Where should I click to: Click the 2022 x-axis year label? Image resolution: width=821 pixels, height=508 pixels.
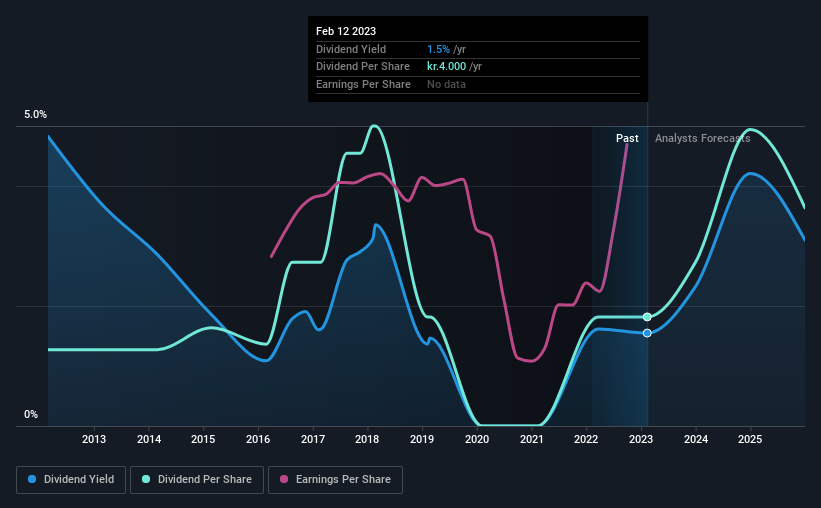(586, 439)
